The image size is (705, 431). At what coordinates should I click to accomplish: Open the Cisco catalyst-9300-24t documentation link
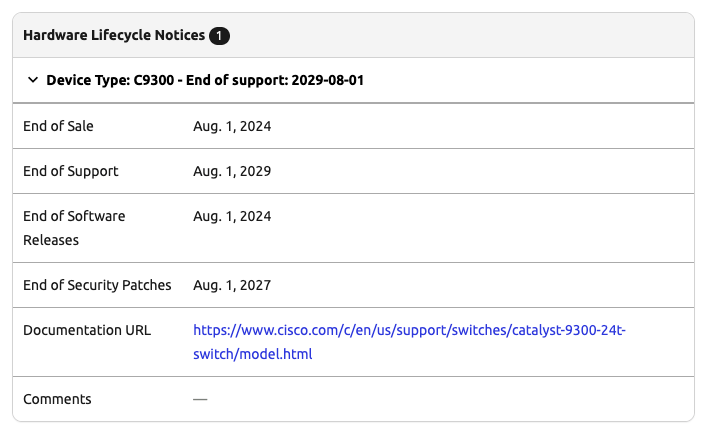point(410,330)
